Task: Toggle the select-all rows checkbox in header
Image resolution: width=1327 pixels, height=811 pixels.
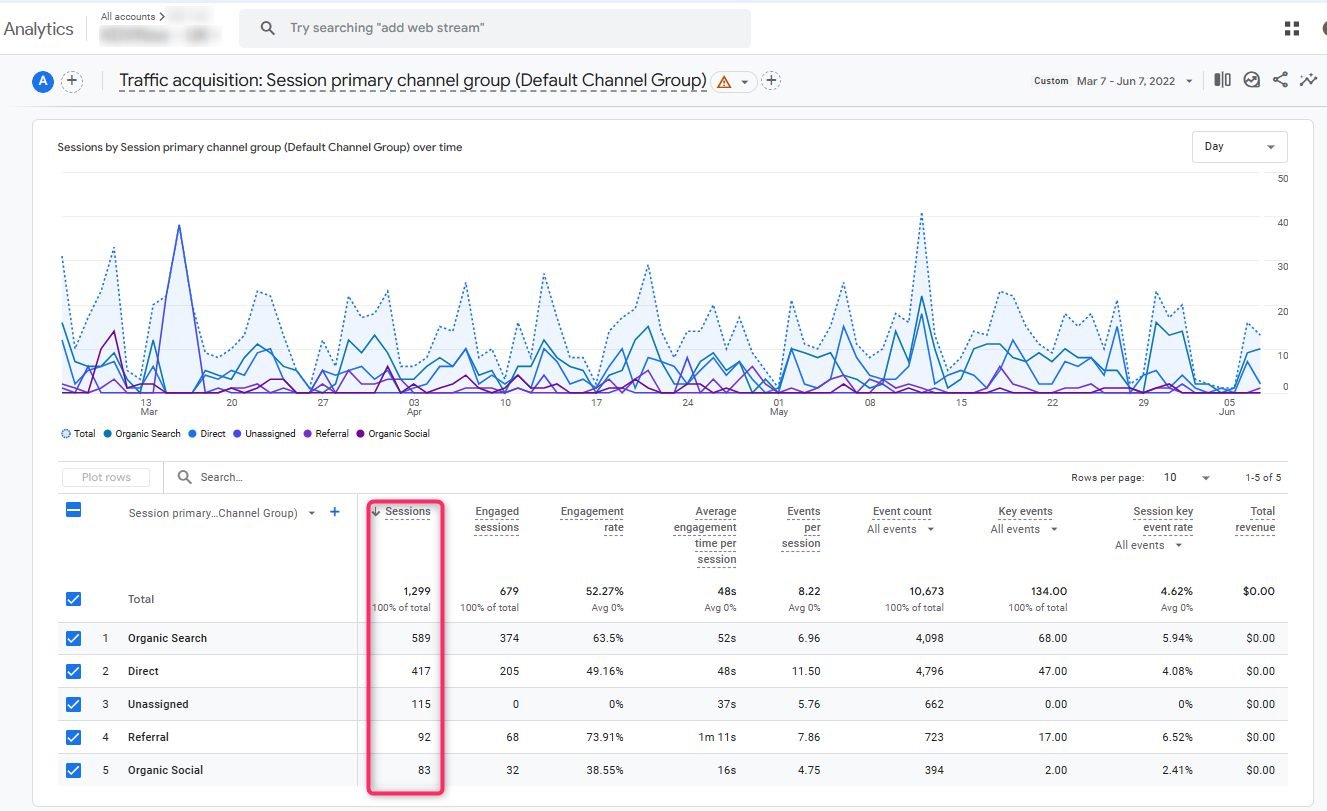Action: [73, 510]
